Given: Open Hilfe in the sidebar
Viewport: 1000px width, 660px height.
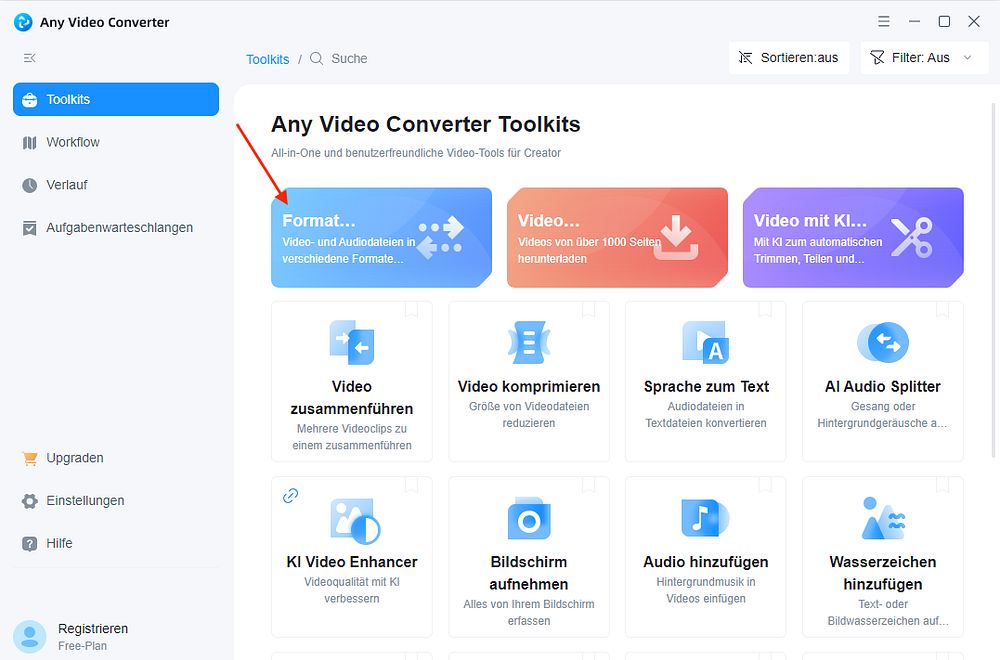Looking at the screenshot, I should click(x=115, y=543).
